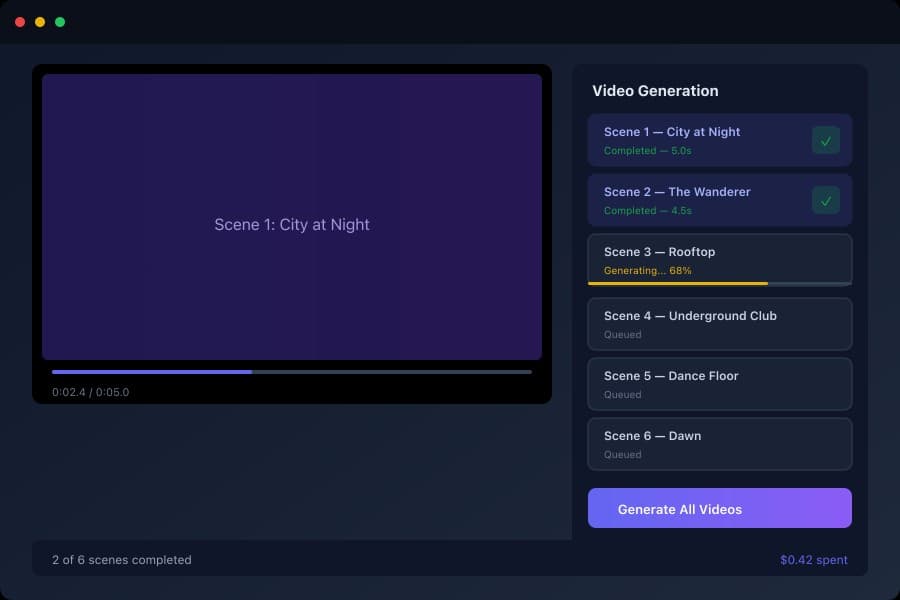Open the $0.42 spent cost details
This screenshot has width=900, height=600.
814,559
